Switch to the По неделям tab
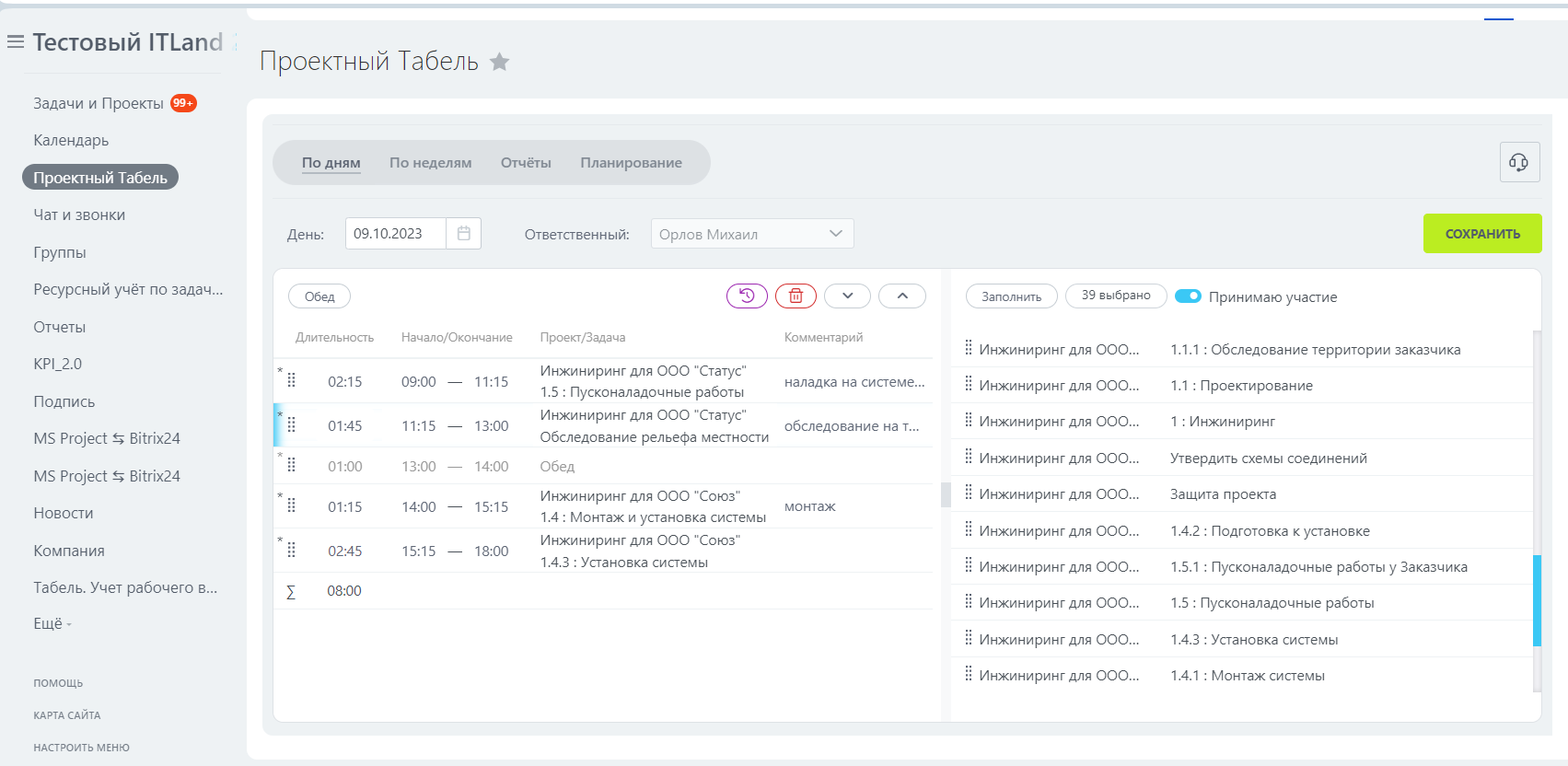 pos(430,163)
